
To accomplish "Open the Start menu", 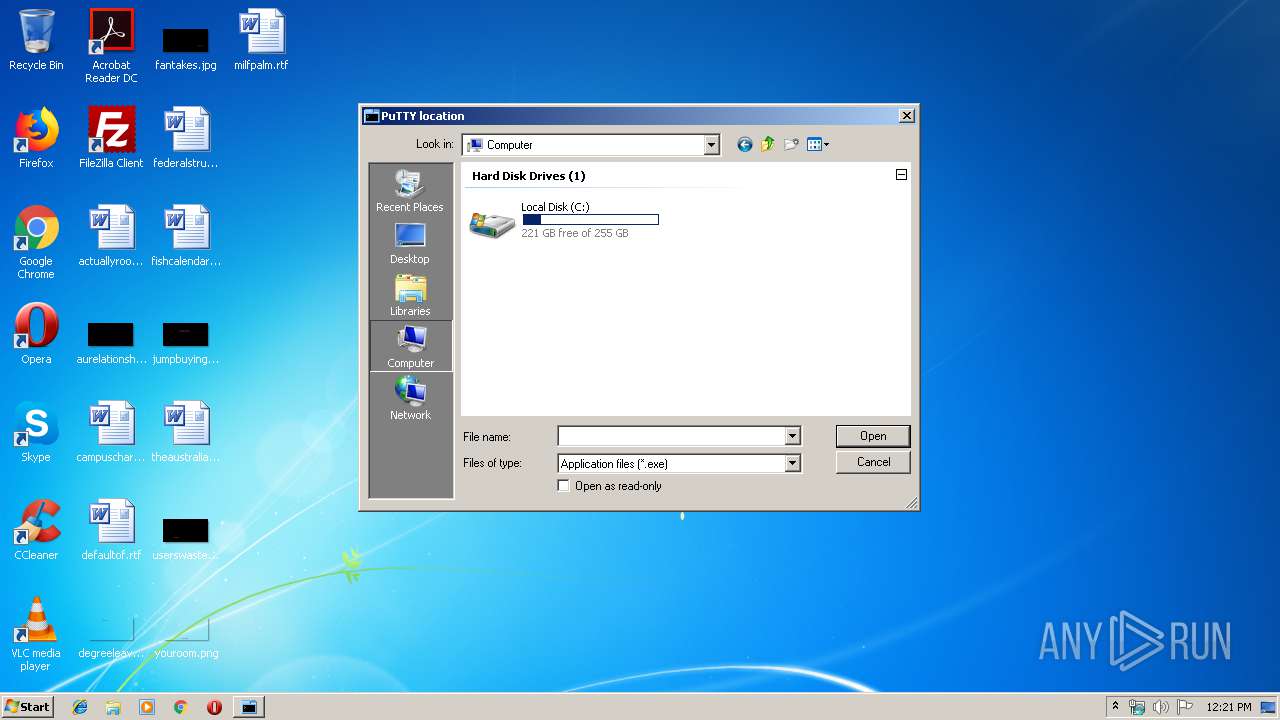I will [28, 707].
